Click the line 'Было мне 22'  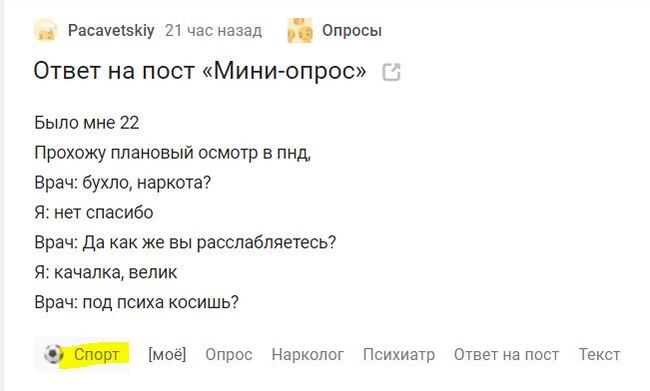[x=87, y=123]
